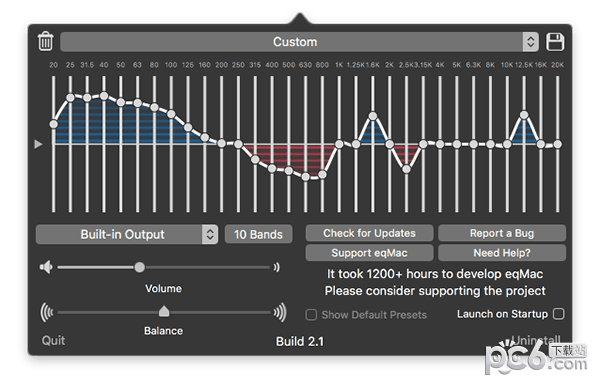Image resolution: width=600 pixels, height=387 pixels.
Task: Click the Support eqMac button
Action: (x=369, y=253)
